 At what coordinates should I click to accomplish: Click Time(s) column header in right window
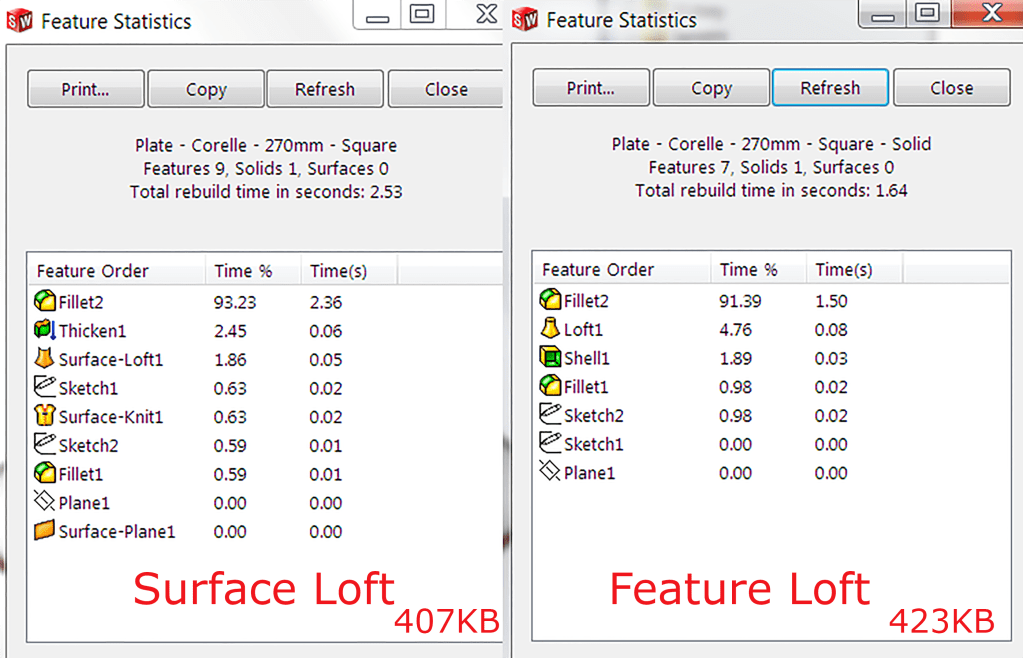pos(843,269)
